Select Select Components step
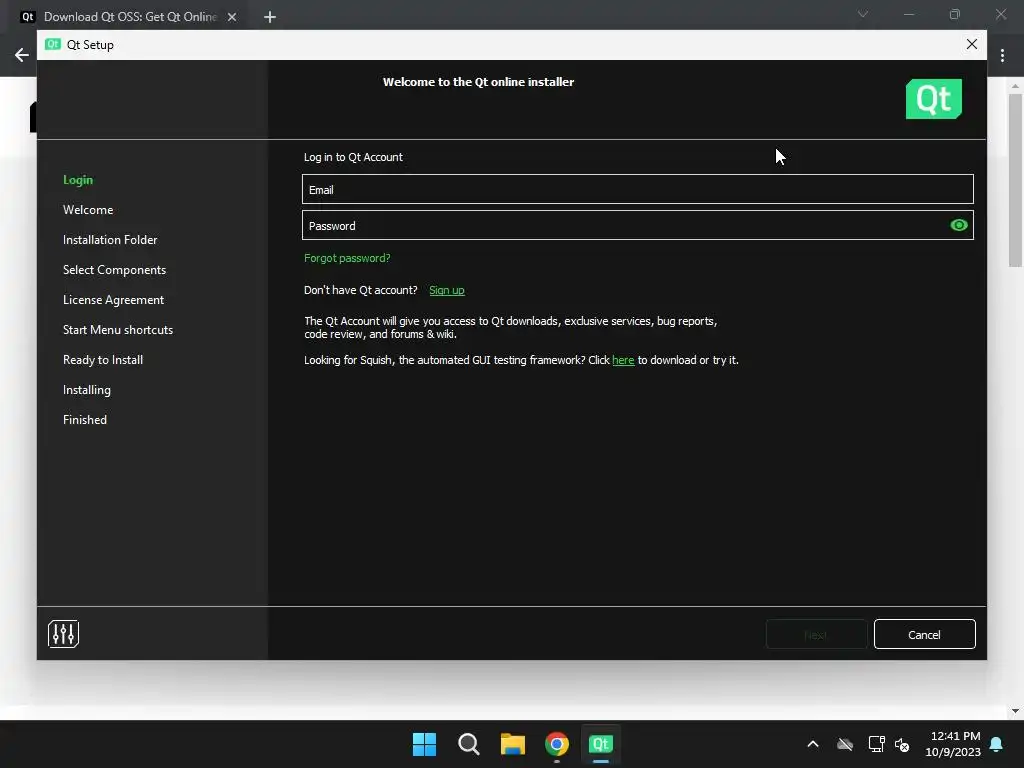The width and height of the screenshot is (1024, 768). 114,270
